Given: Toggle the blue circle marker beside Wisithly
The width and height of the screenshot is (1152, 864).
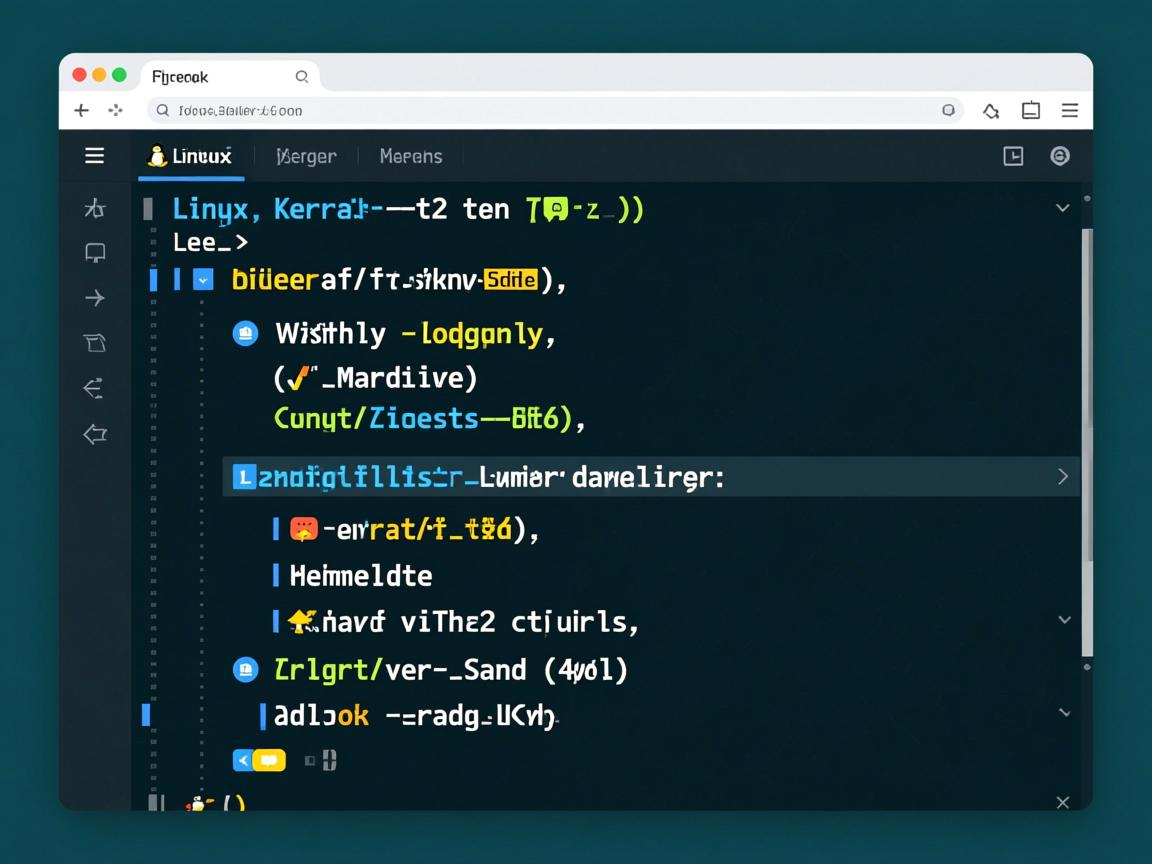Looking at the screenshot, I should coord(245,333).
